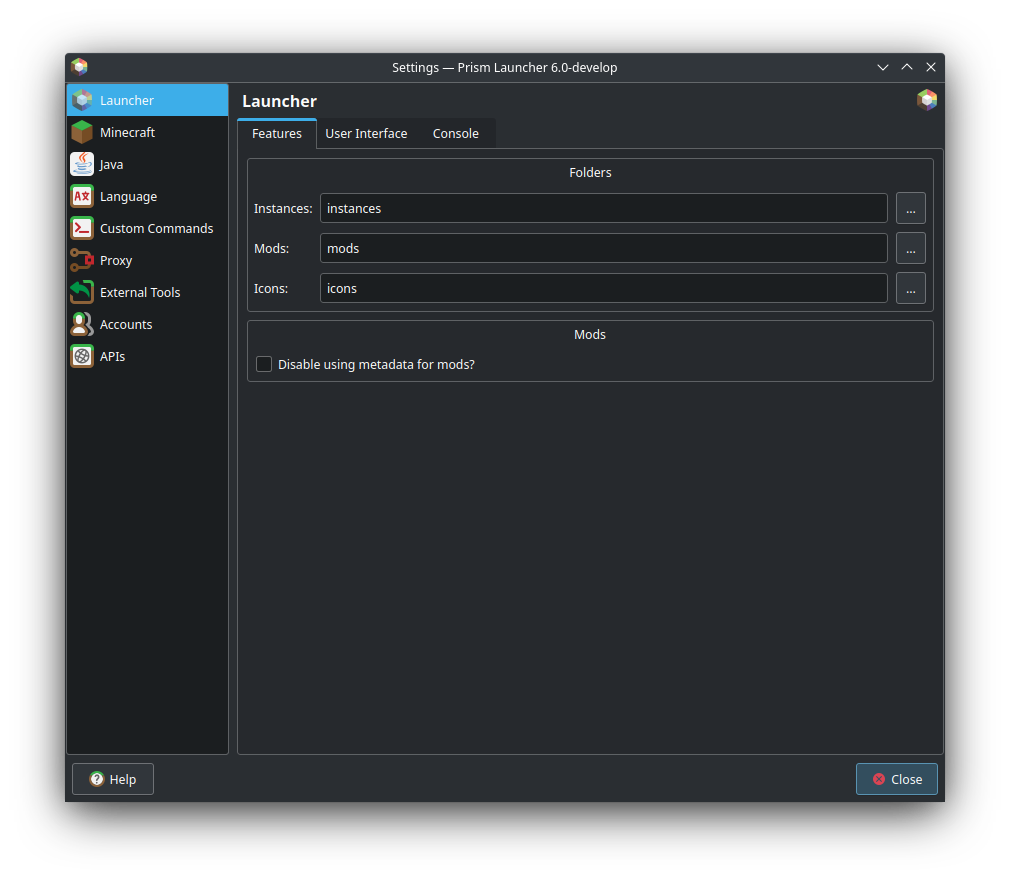
Task: Click the Custom Commands terminal icon
Action: 82,228
